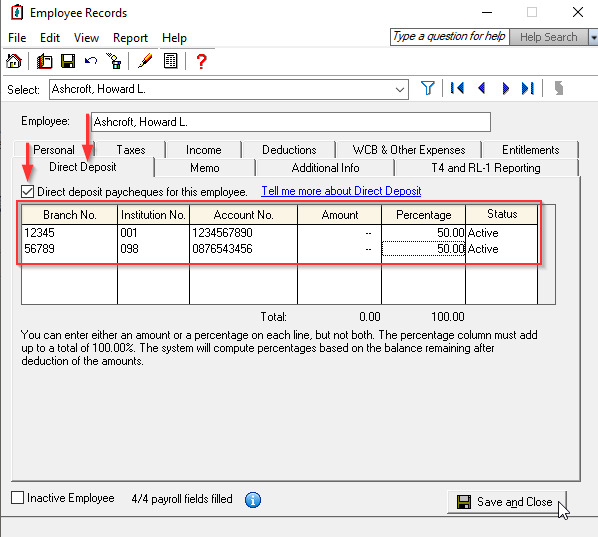
Task: Open Tell me more about Direct Deposit link
Action: point(341,191)
